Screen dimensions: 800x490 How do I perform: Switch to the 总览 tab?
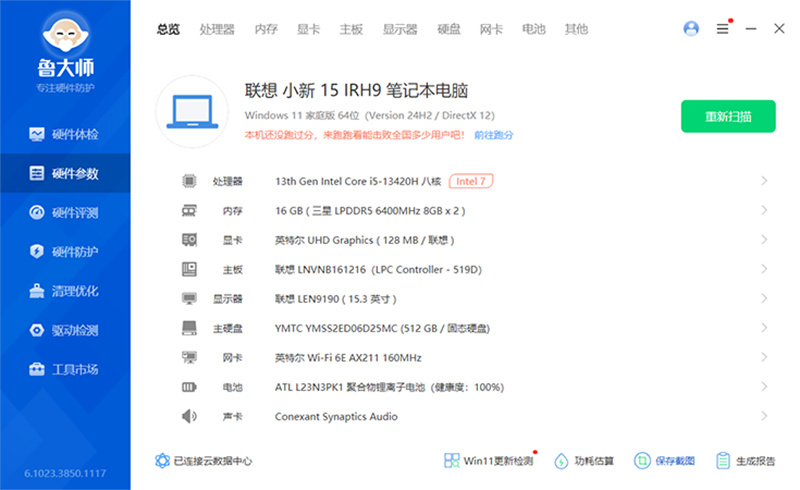(168, 30)
